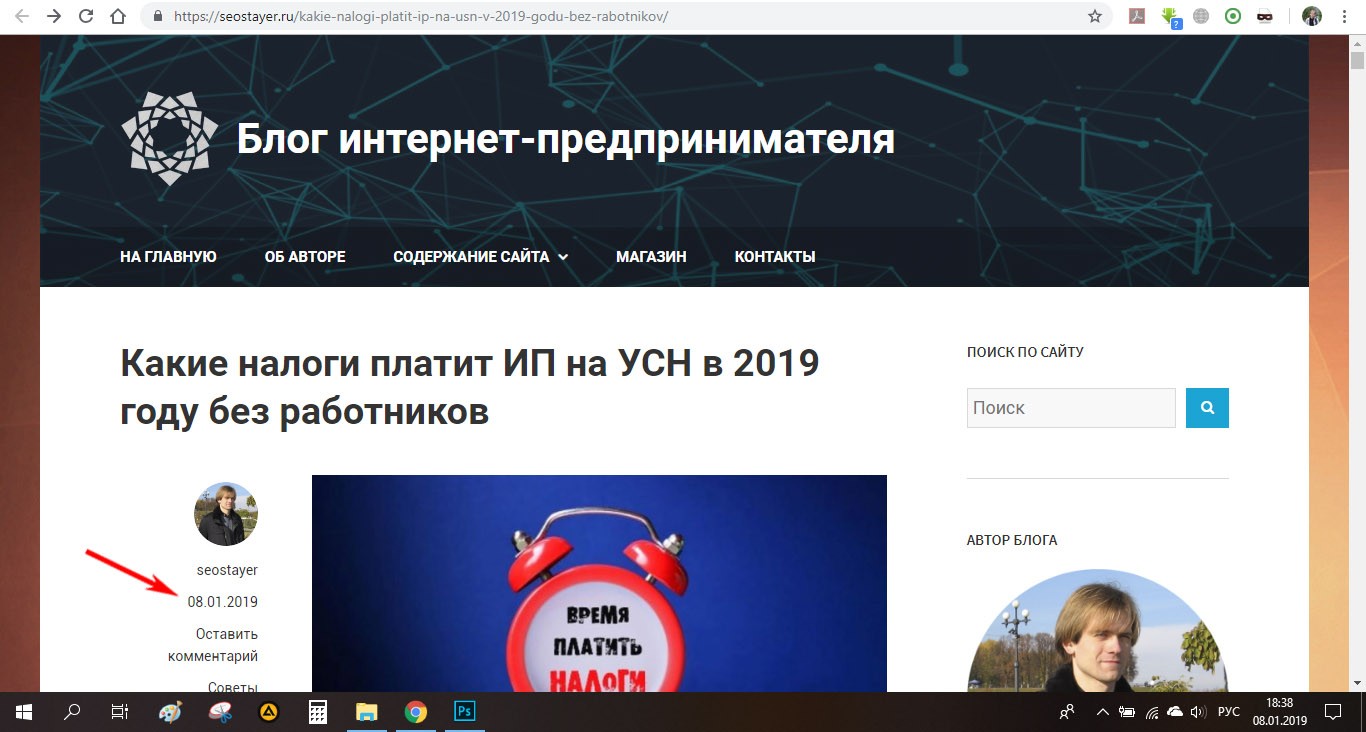1366x732 pixels.
Task: Click the page scrollbar up arrow
Action: [x=1357, y=43]
